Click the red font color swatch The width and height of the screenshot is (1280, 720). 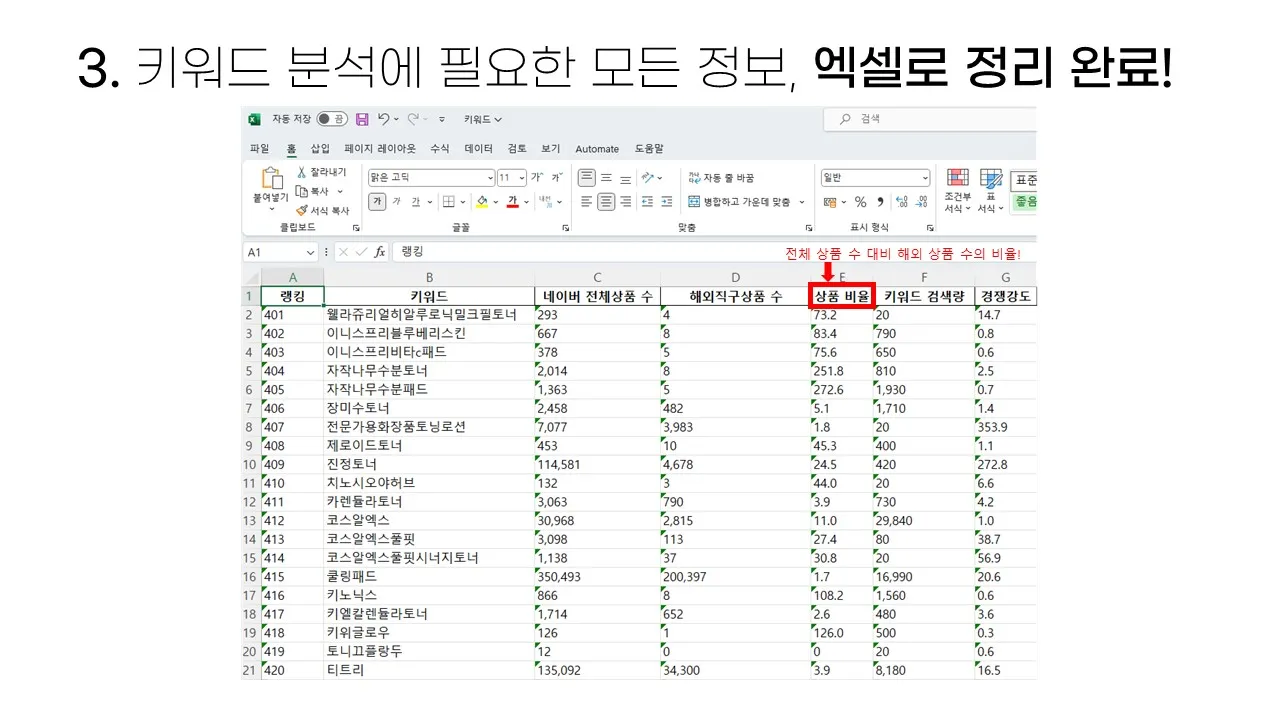[x=512, y=202]
